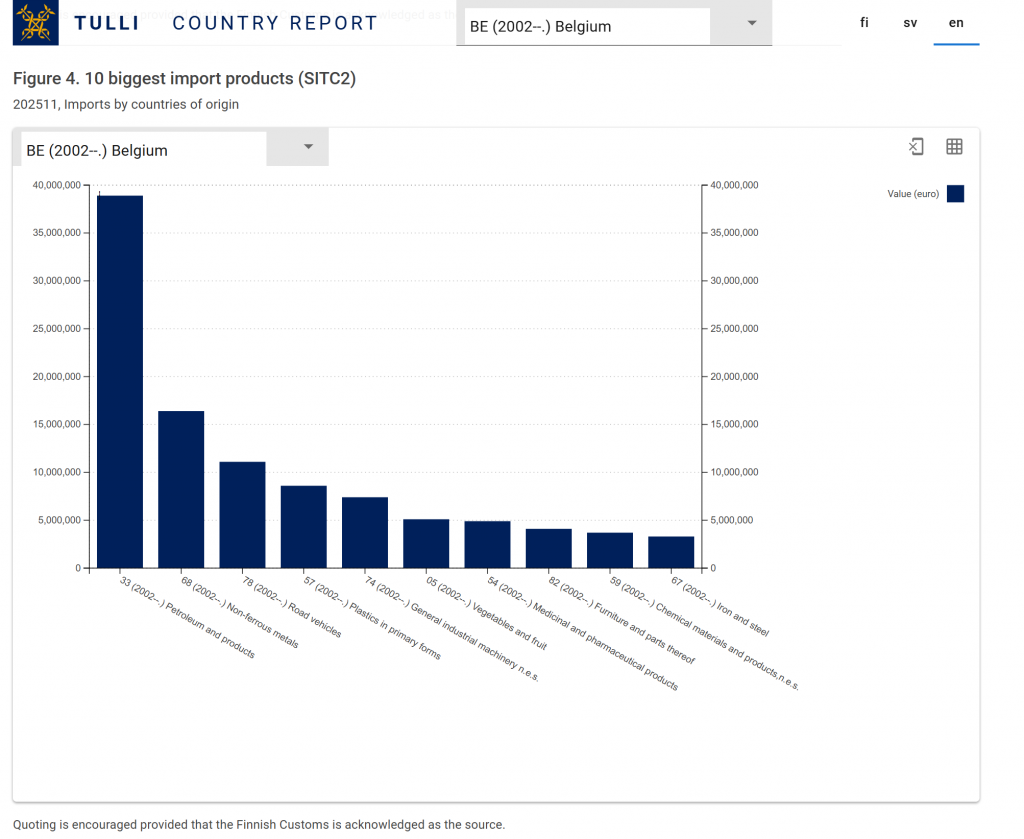Click the TULLI brand text

point(106,23)
